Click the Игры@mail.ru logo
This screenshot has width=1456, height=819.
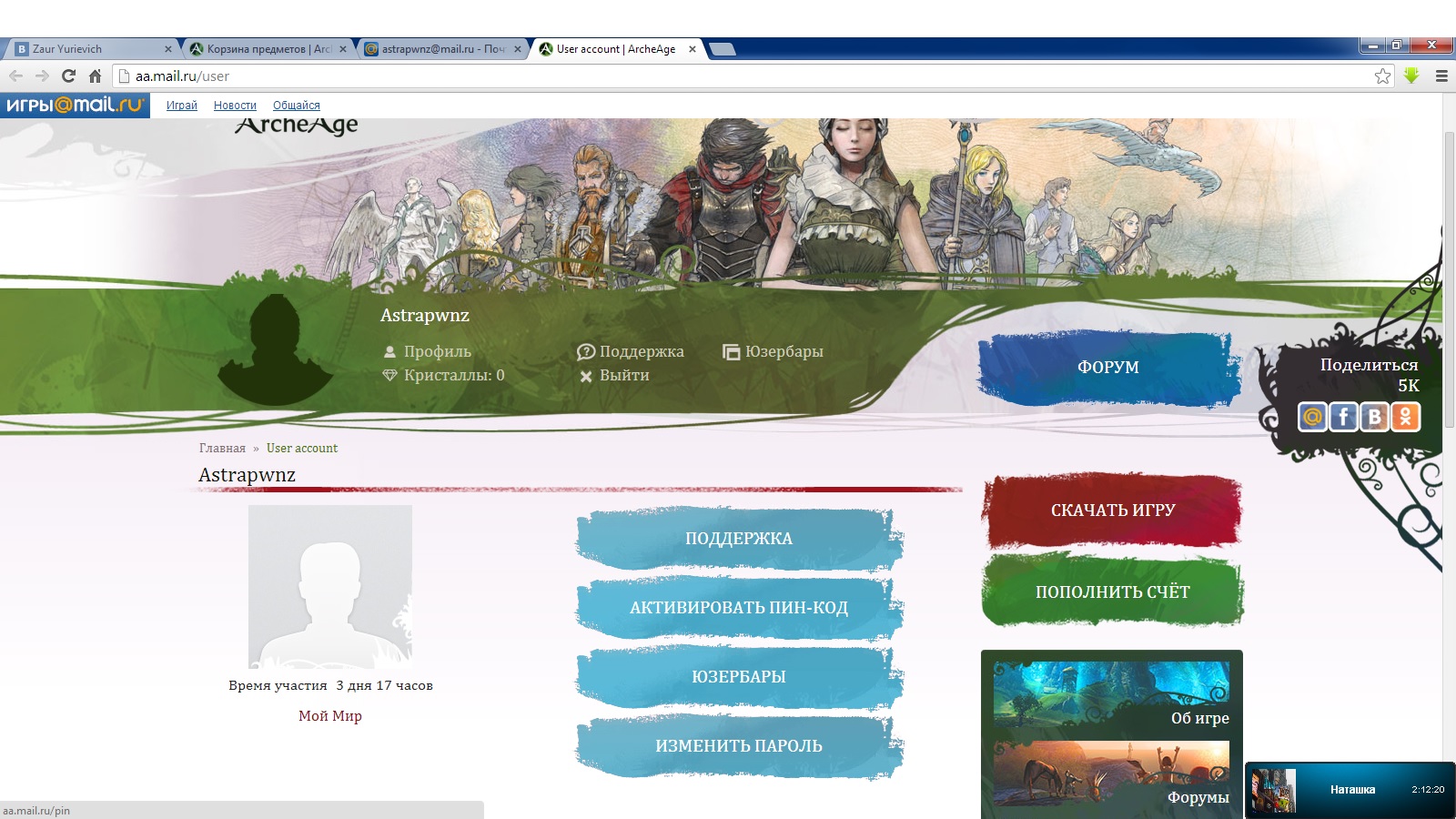(75, 105)
